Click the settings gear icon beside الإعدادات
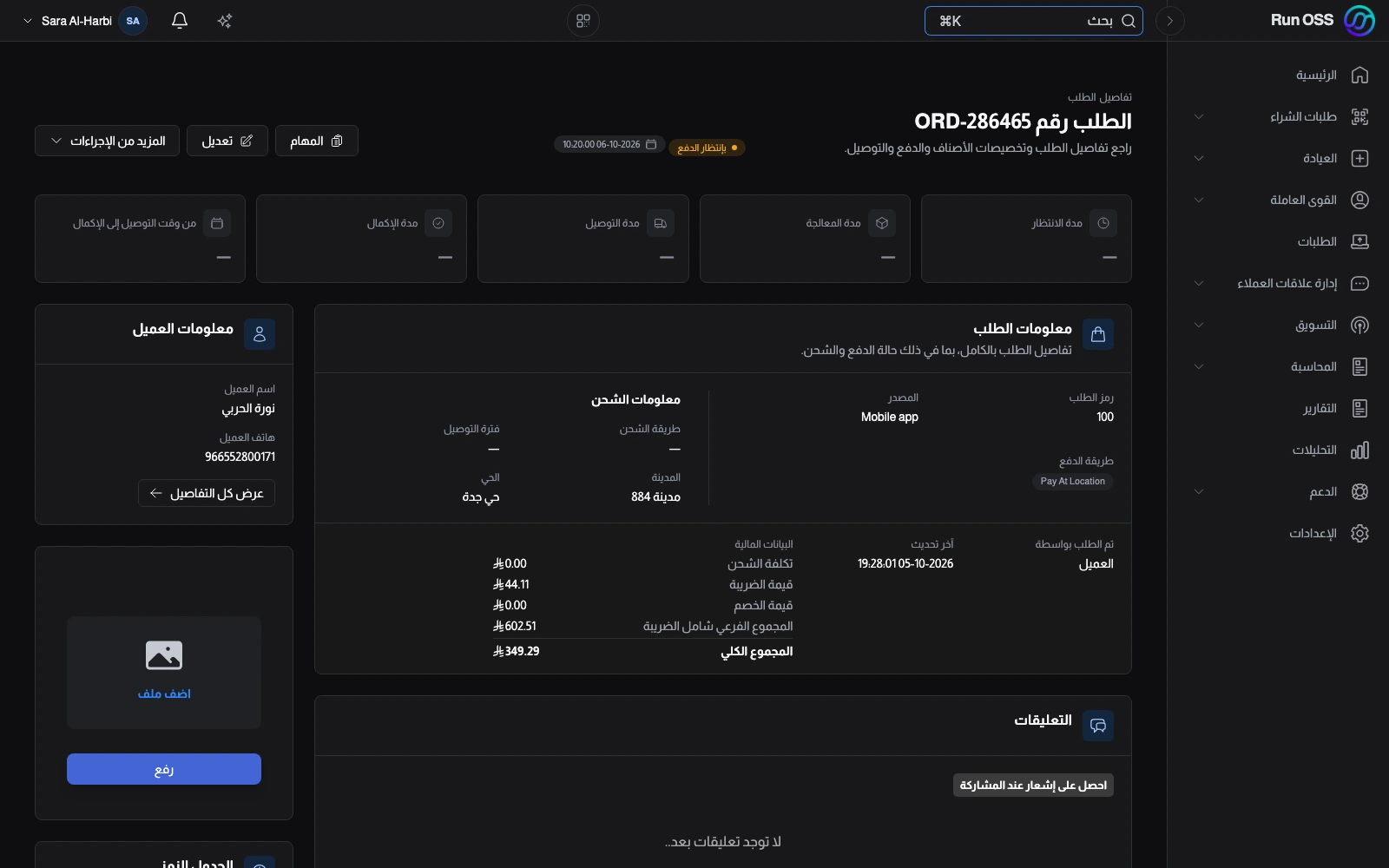Image resolution: width=1389 pixels, height=868 pixels. pos(1359,533)
